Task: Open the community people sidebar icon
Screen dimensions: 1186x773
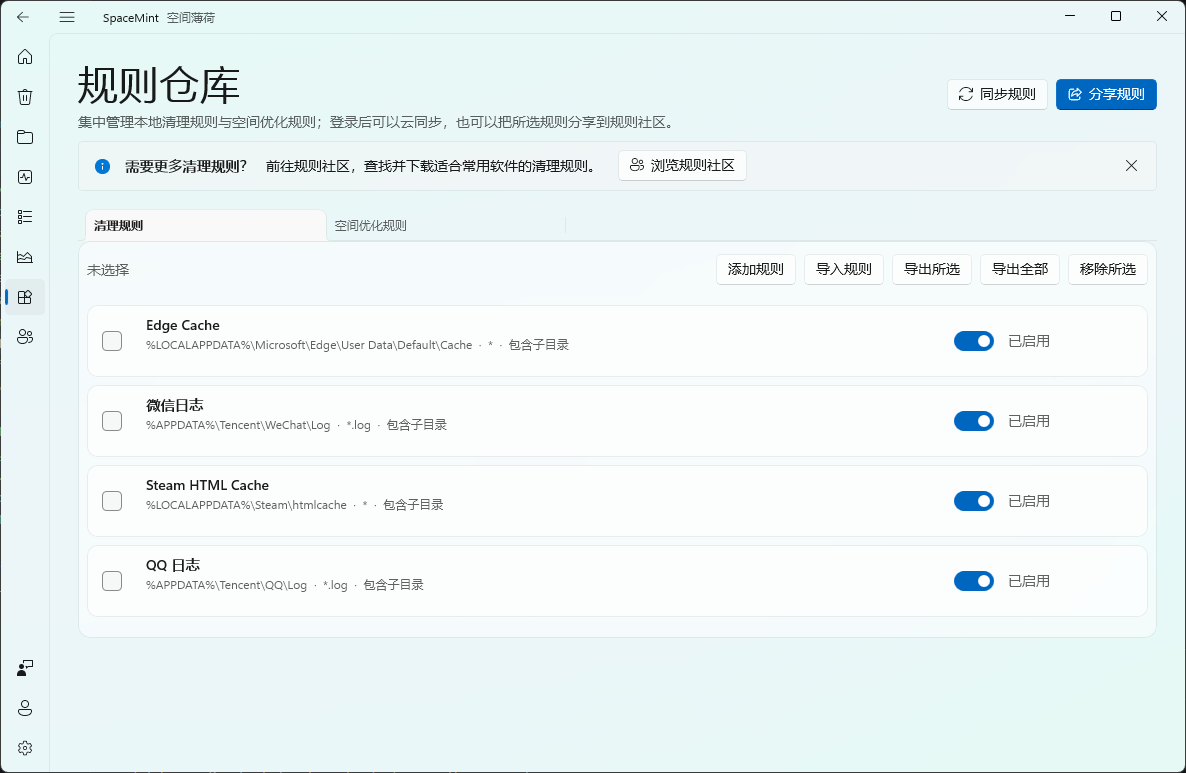Action: [25, 337]
